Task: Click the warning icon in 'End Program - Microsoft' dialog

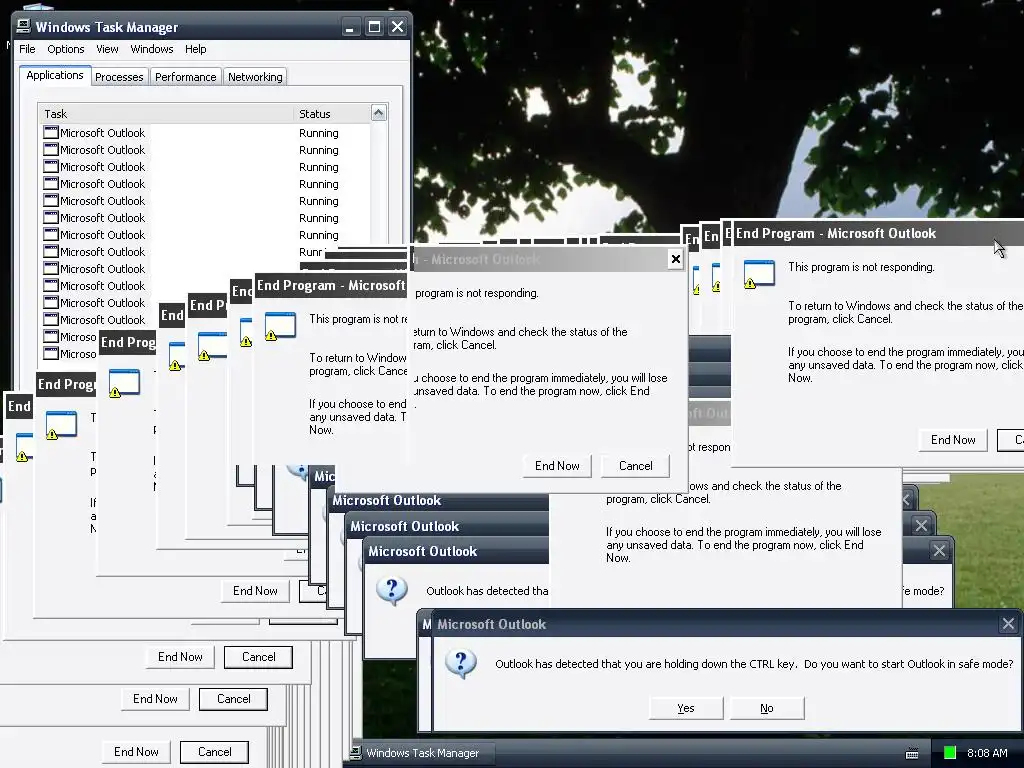Action: point(280,326)
